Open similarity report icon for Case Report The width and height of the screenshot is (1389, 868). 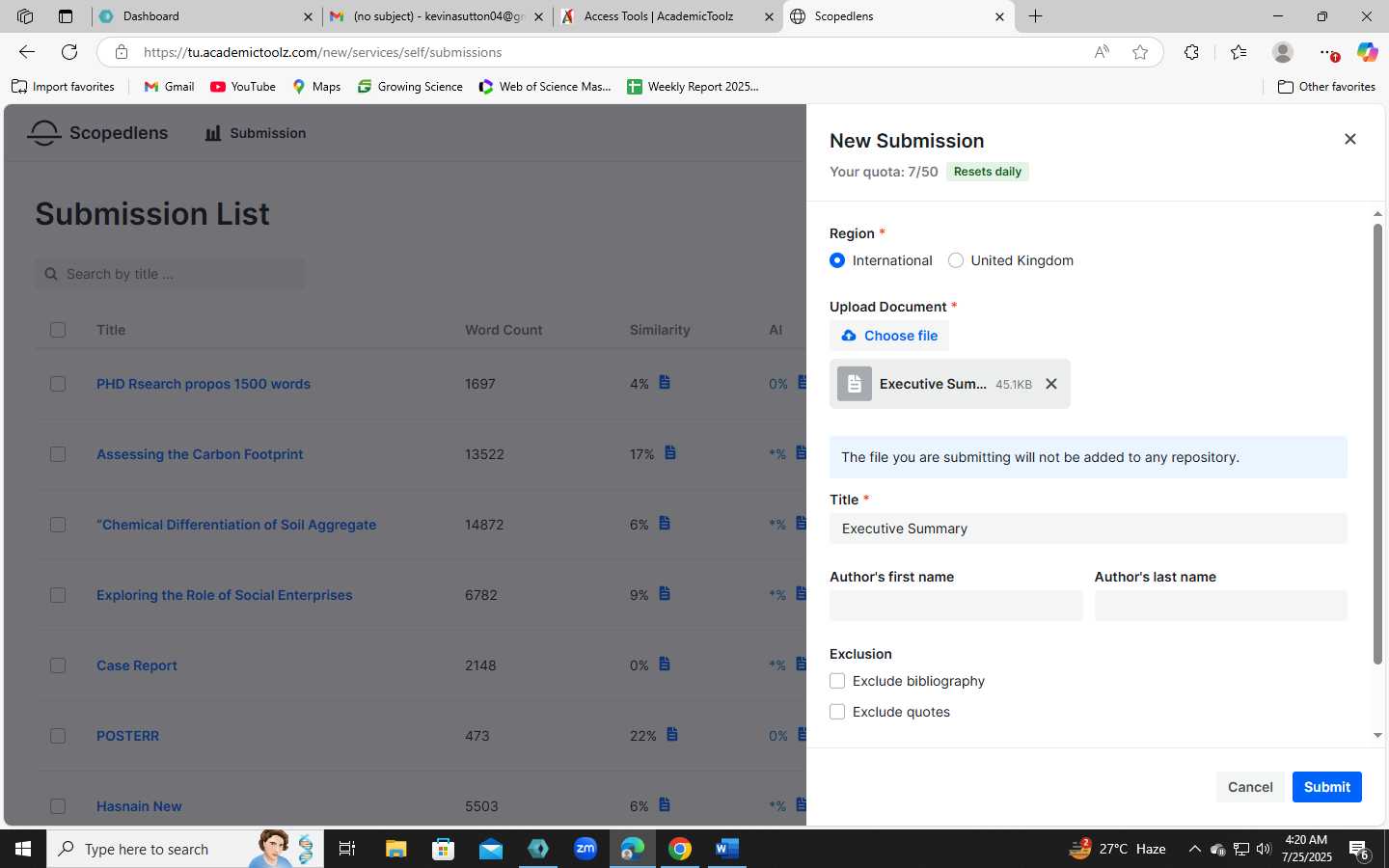(665, 665)
